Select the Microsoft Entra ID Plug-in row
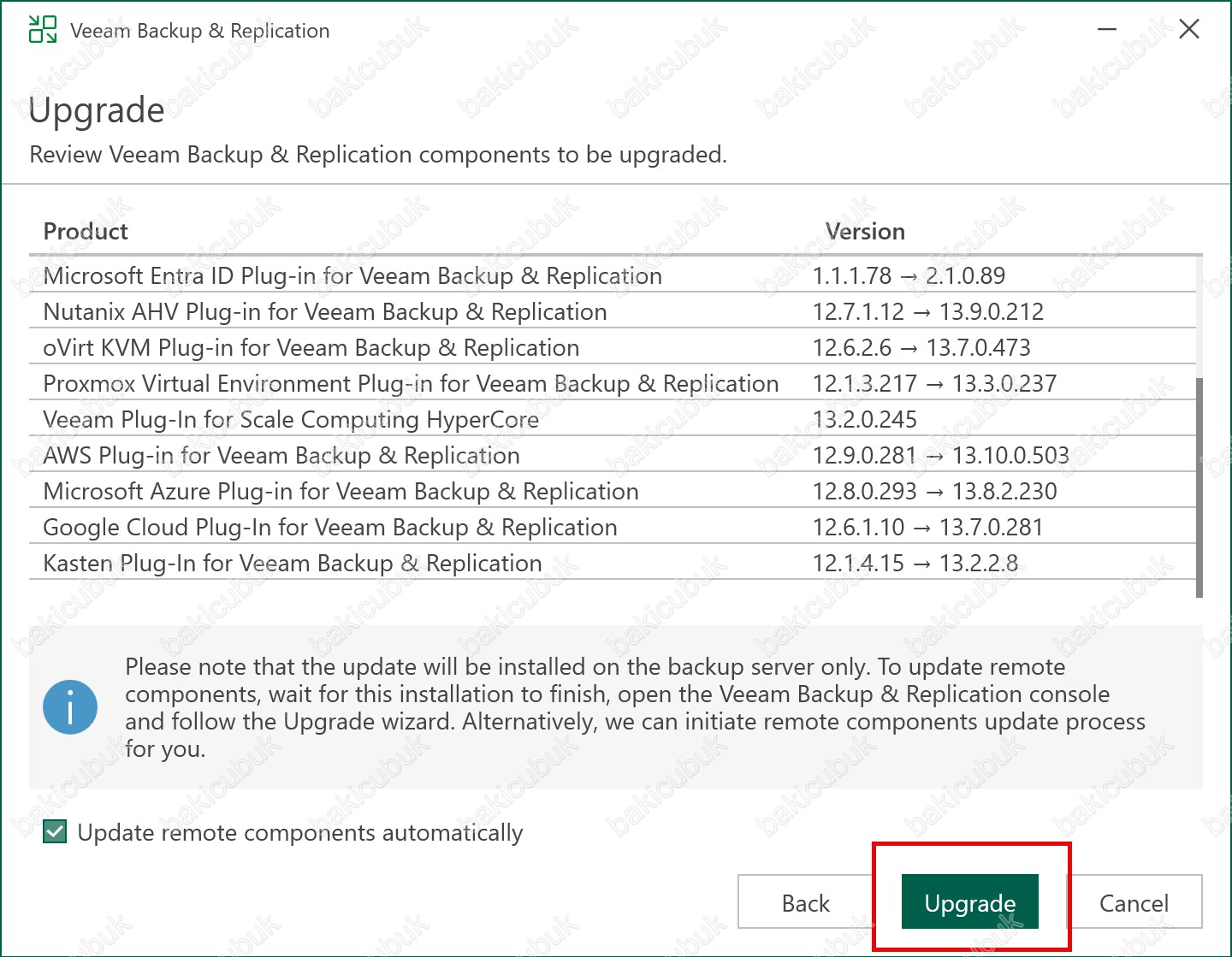1232x957 pixels. click(352, 276)
